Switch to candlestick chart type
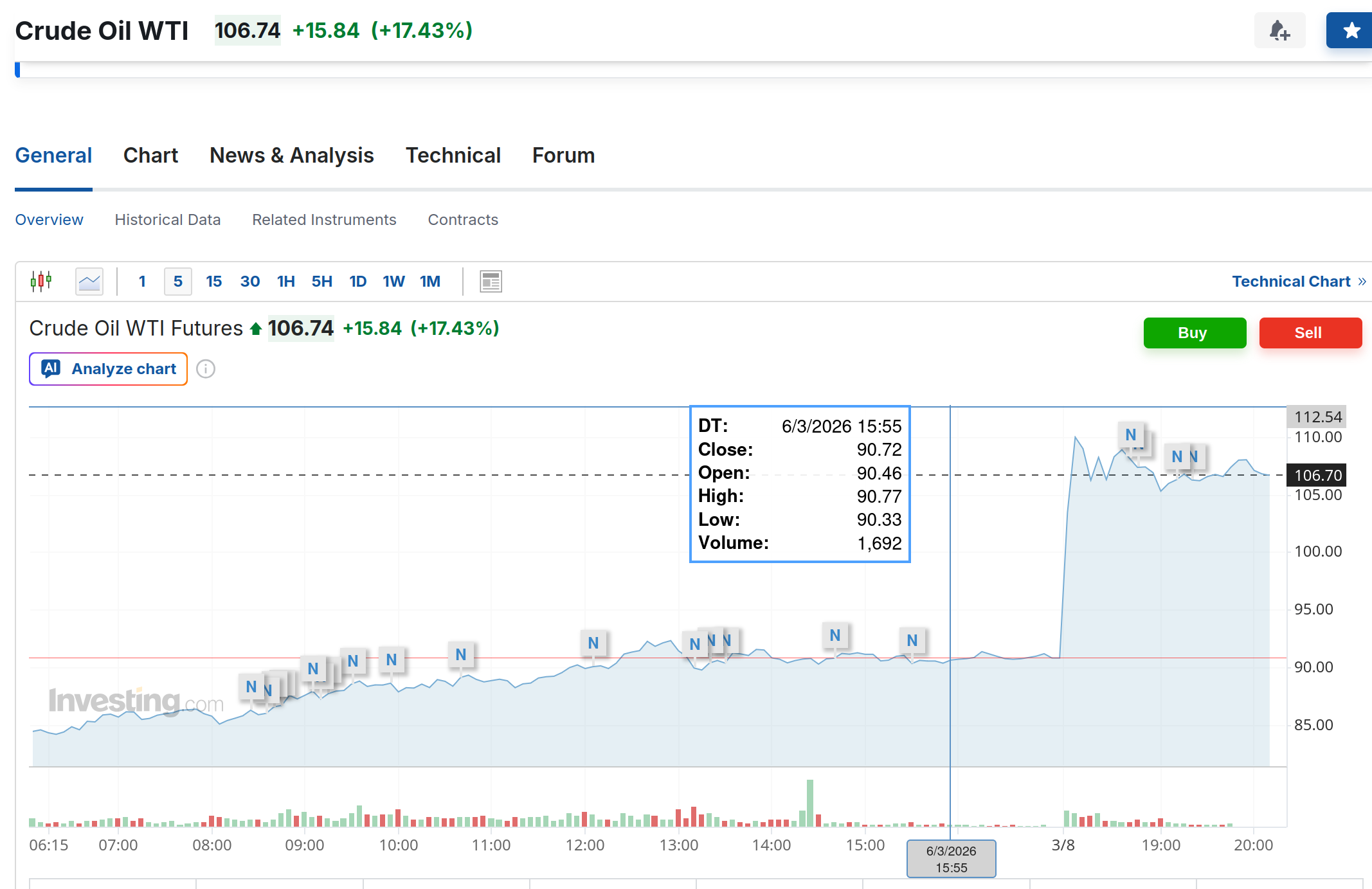 pyautogui.click(x=41, y=281)
